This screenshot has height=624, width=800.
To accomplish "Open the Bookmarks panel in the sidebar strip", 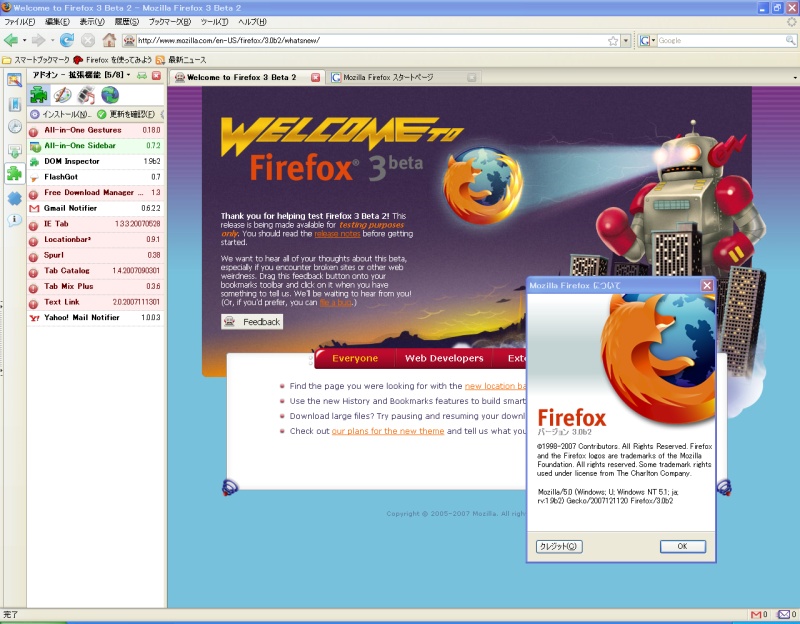I will click(x=14, y=104).
